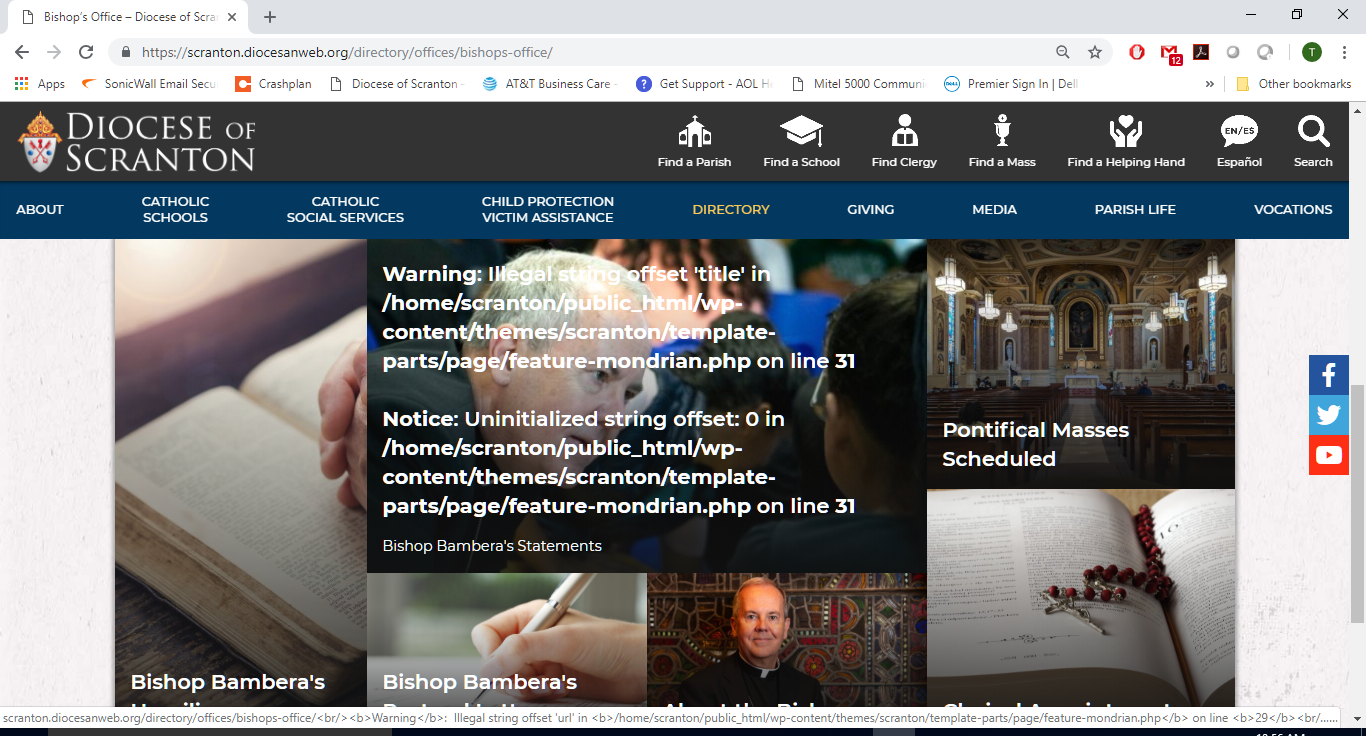Open the site Search magnifier icon
Screen dimensions: 1366x736
[x=1312, y=132]
